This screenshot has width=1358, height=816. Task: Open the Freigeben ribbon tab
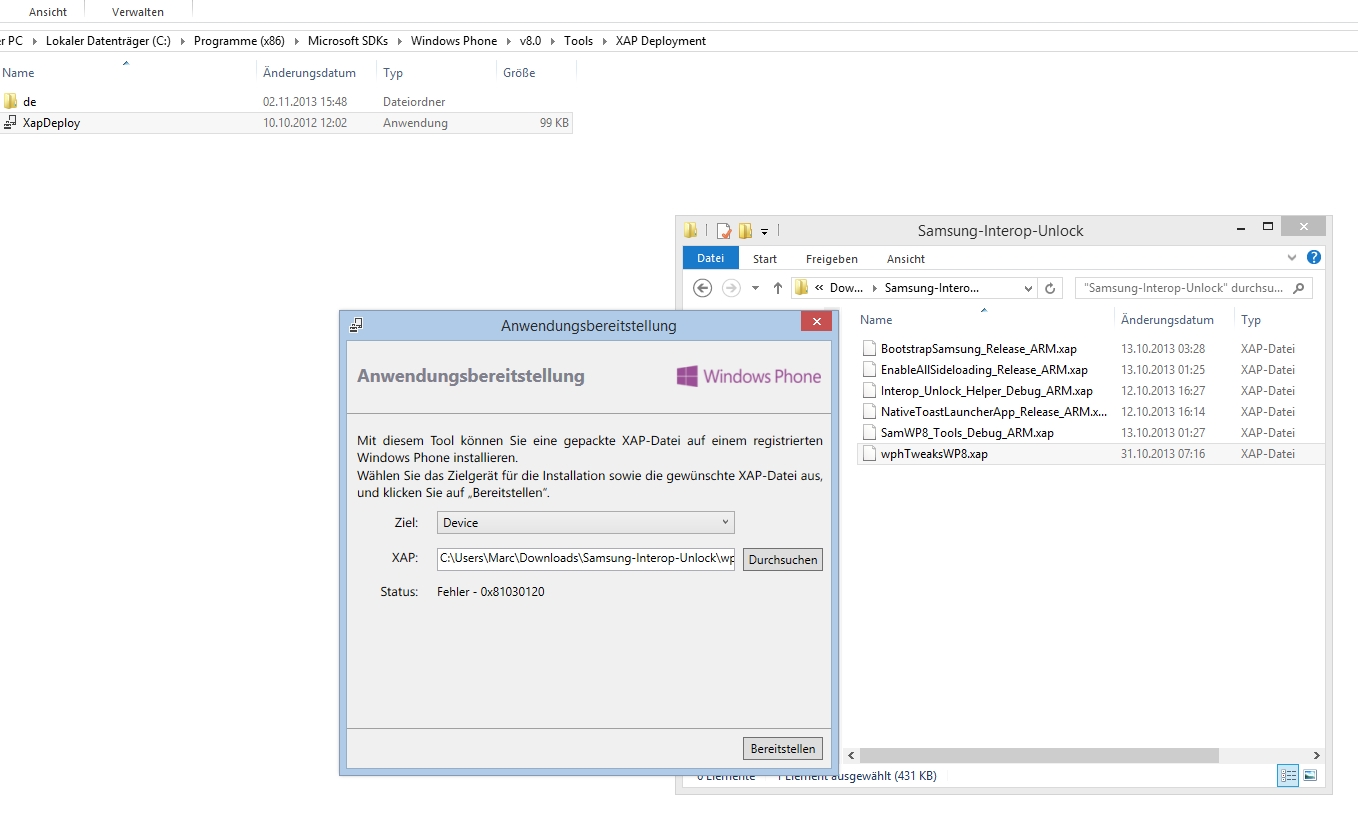pyautogui.click(x=832, y=259)
